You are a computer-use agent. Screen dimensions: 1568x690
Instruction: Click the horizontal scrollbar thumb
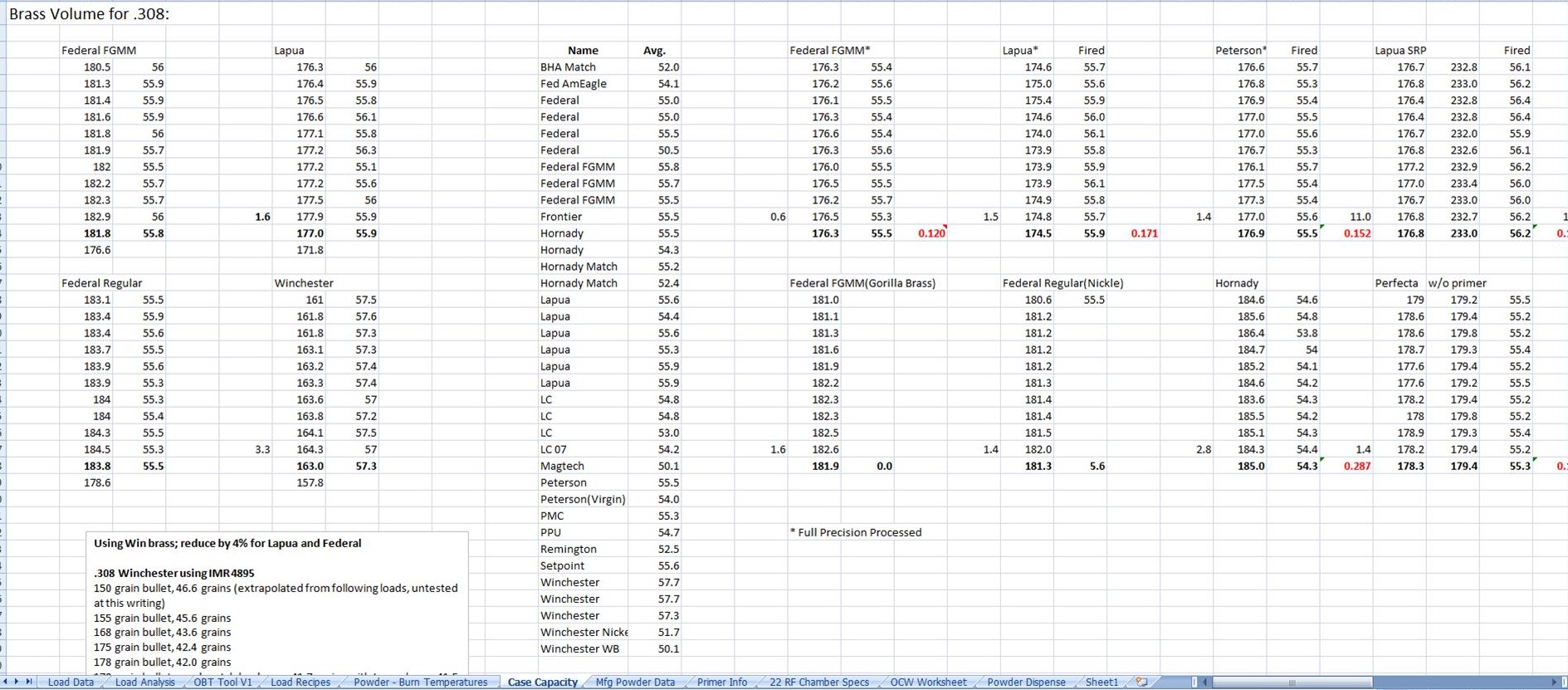1292,683
